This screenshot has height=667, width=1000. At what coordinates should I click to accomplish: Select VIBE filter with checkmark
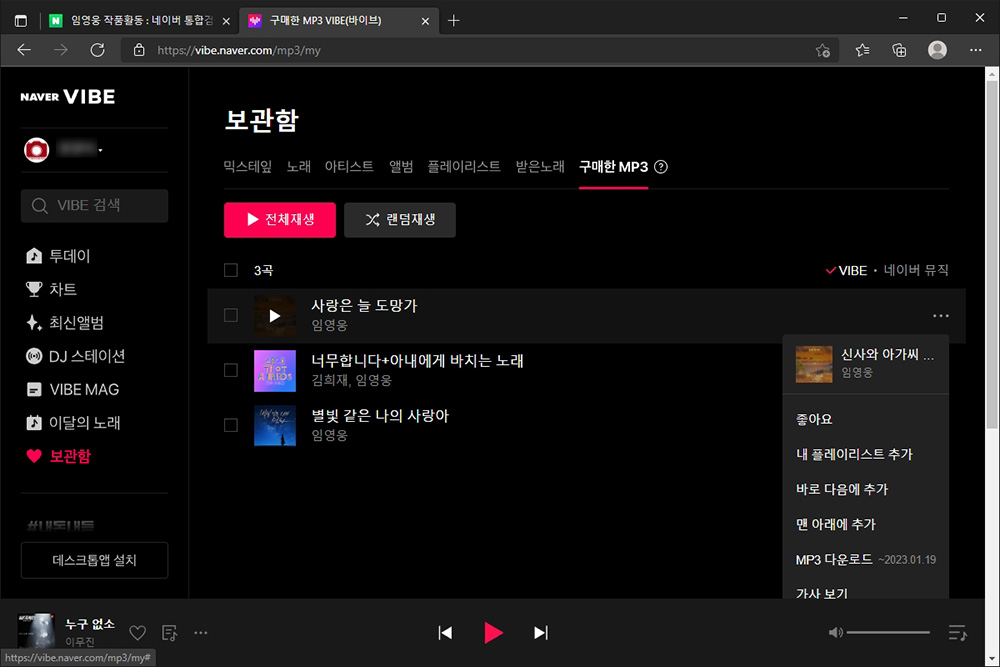(846, 270)
